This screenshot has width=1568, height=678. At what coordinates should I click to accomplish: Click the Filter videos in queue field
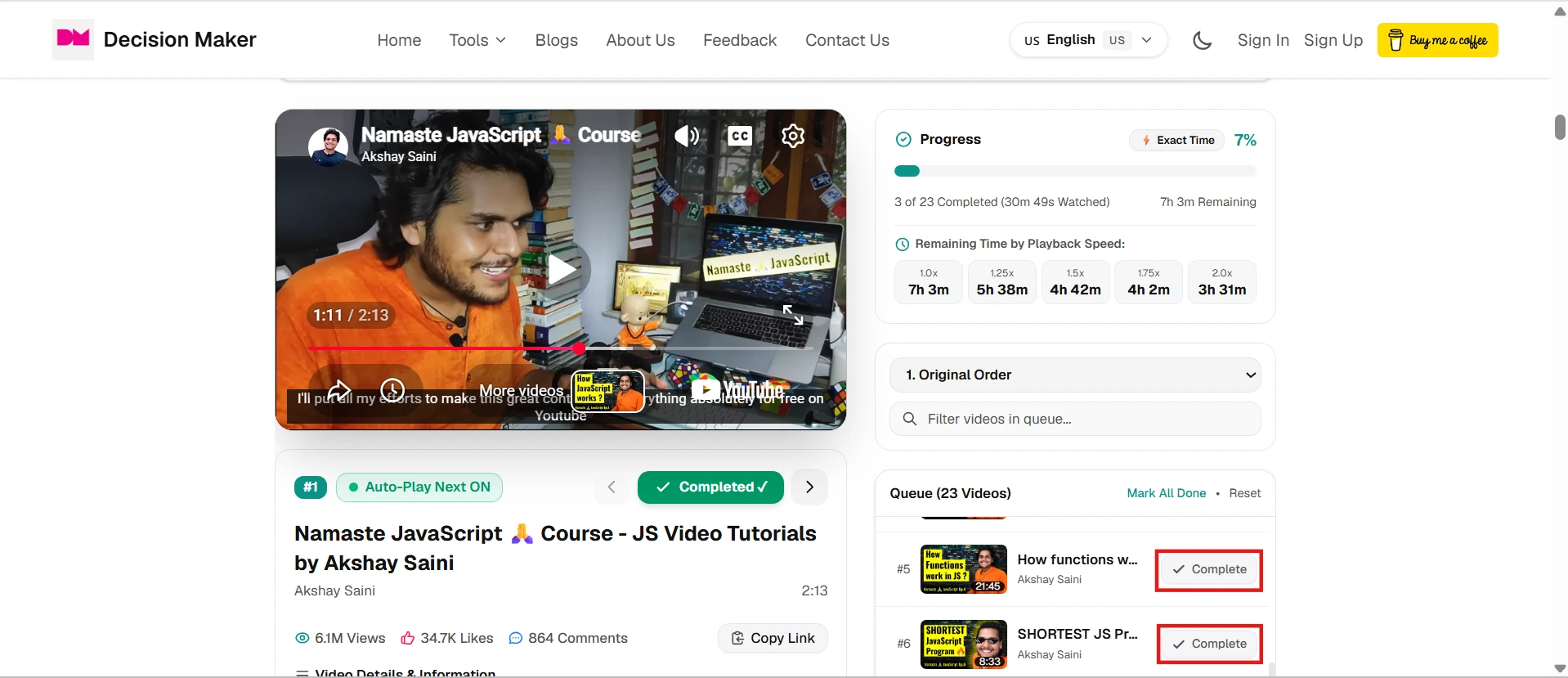[x=1075, y=419]
